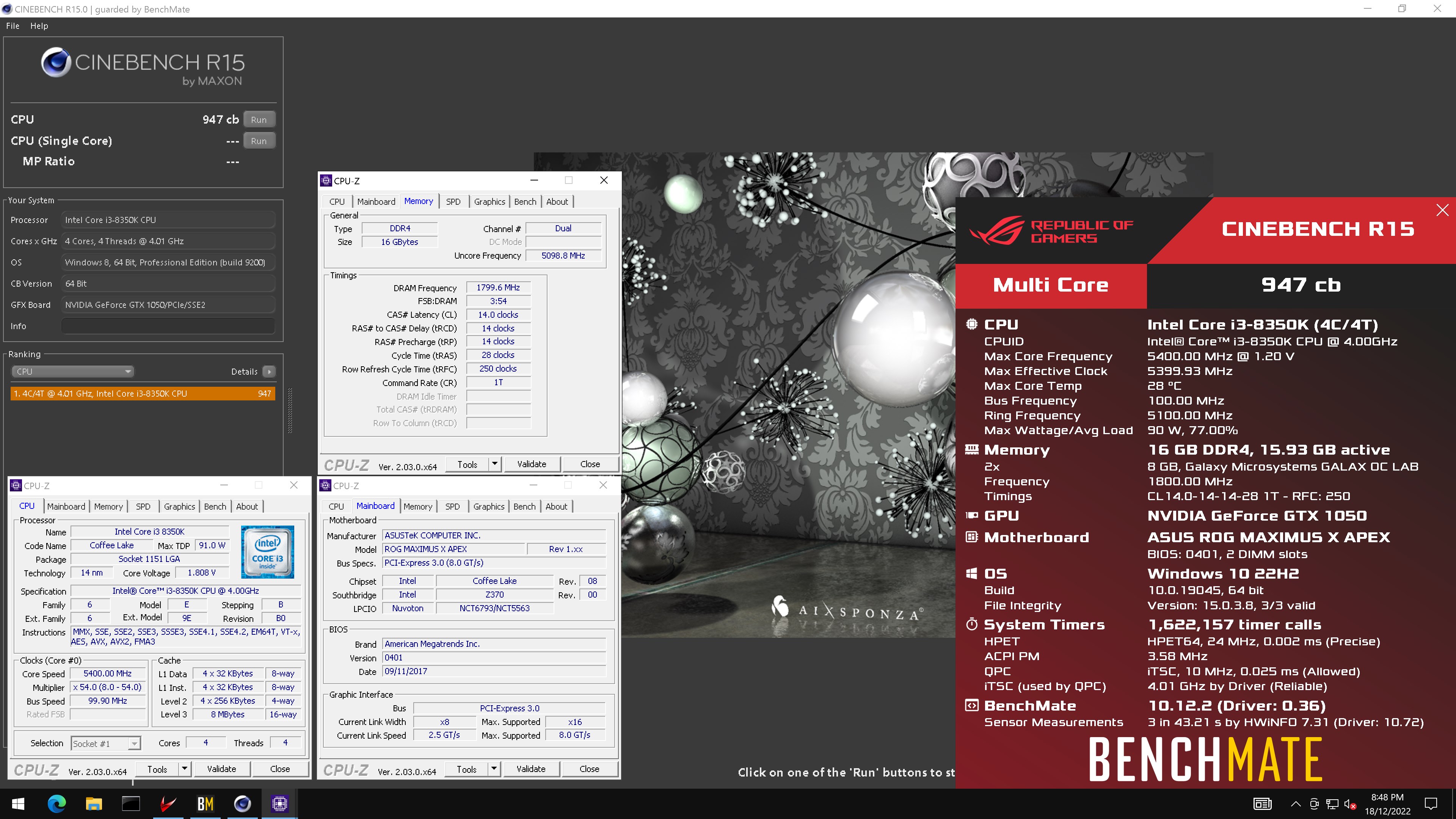The image size is (1456, 819).
Task: Click the Cinebench panel resize handle dots
Action: point(290,410)
